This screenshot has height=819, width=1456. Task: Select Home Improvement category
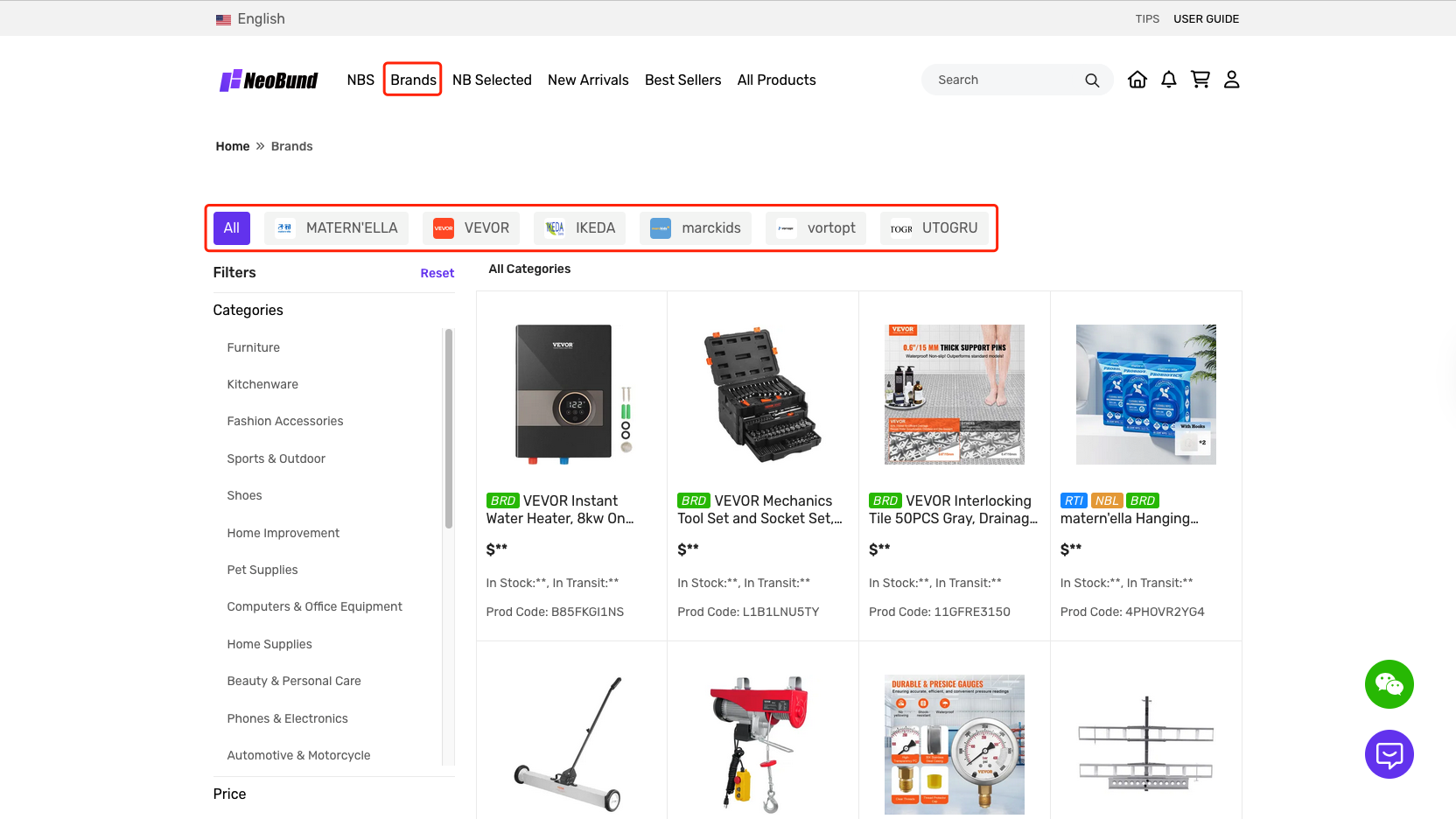pyautogui.click(x=283, y=533)
